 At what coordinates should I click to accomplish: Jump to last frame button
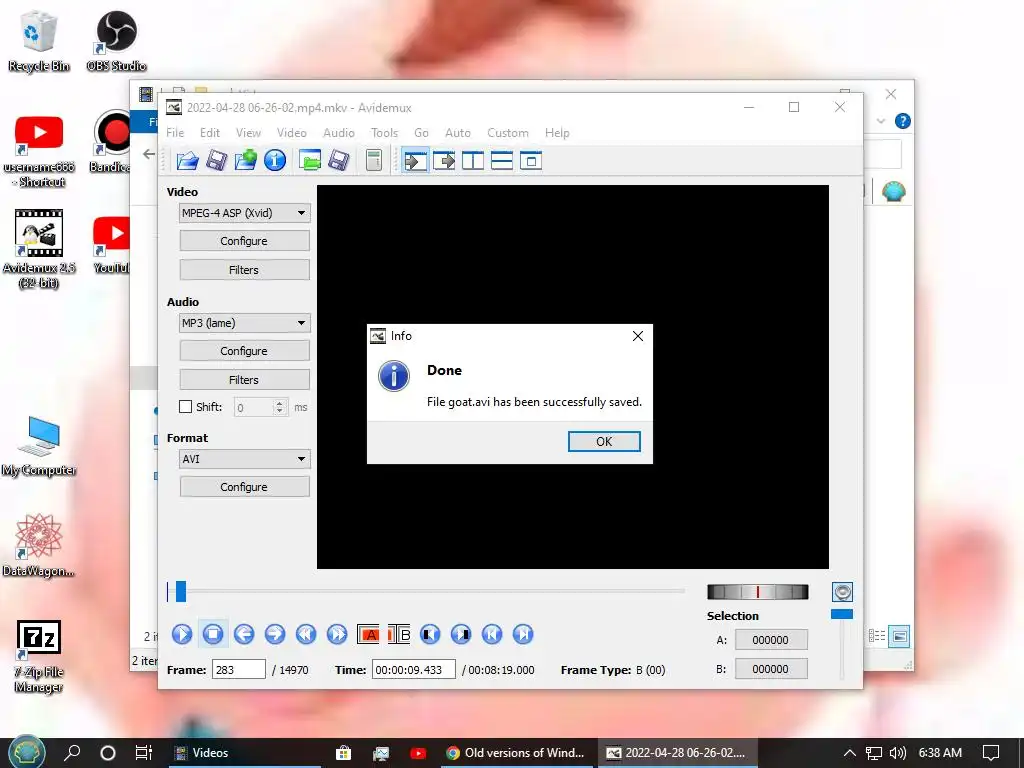point(523,634)
